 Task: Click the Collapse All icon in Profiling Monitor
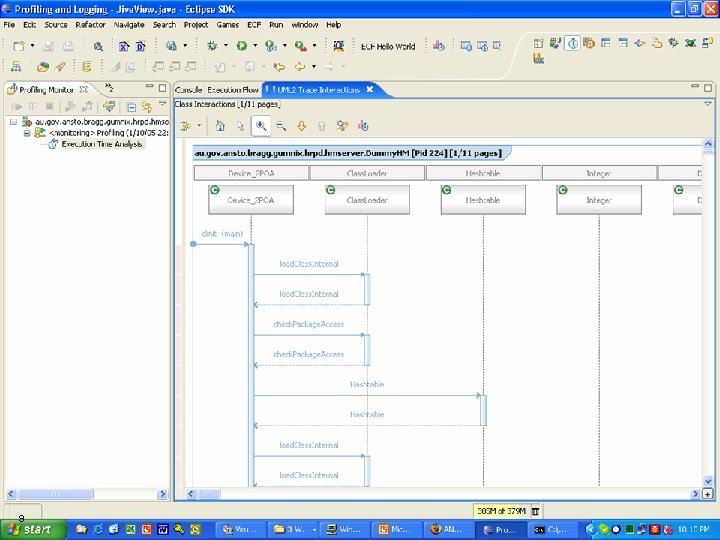[x=131, y=107]
